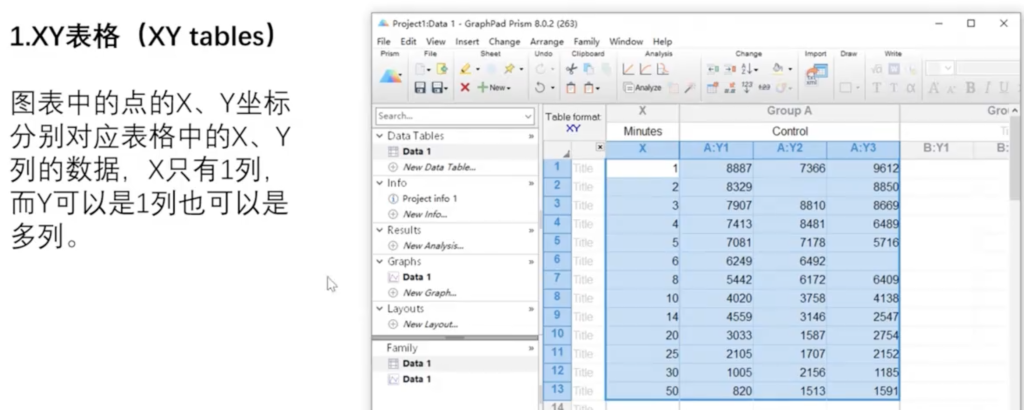Click New Analysis... under Results

pyautogui.click(x=436, y=246)
